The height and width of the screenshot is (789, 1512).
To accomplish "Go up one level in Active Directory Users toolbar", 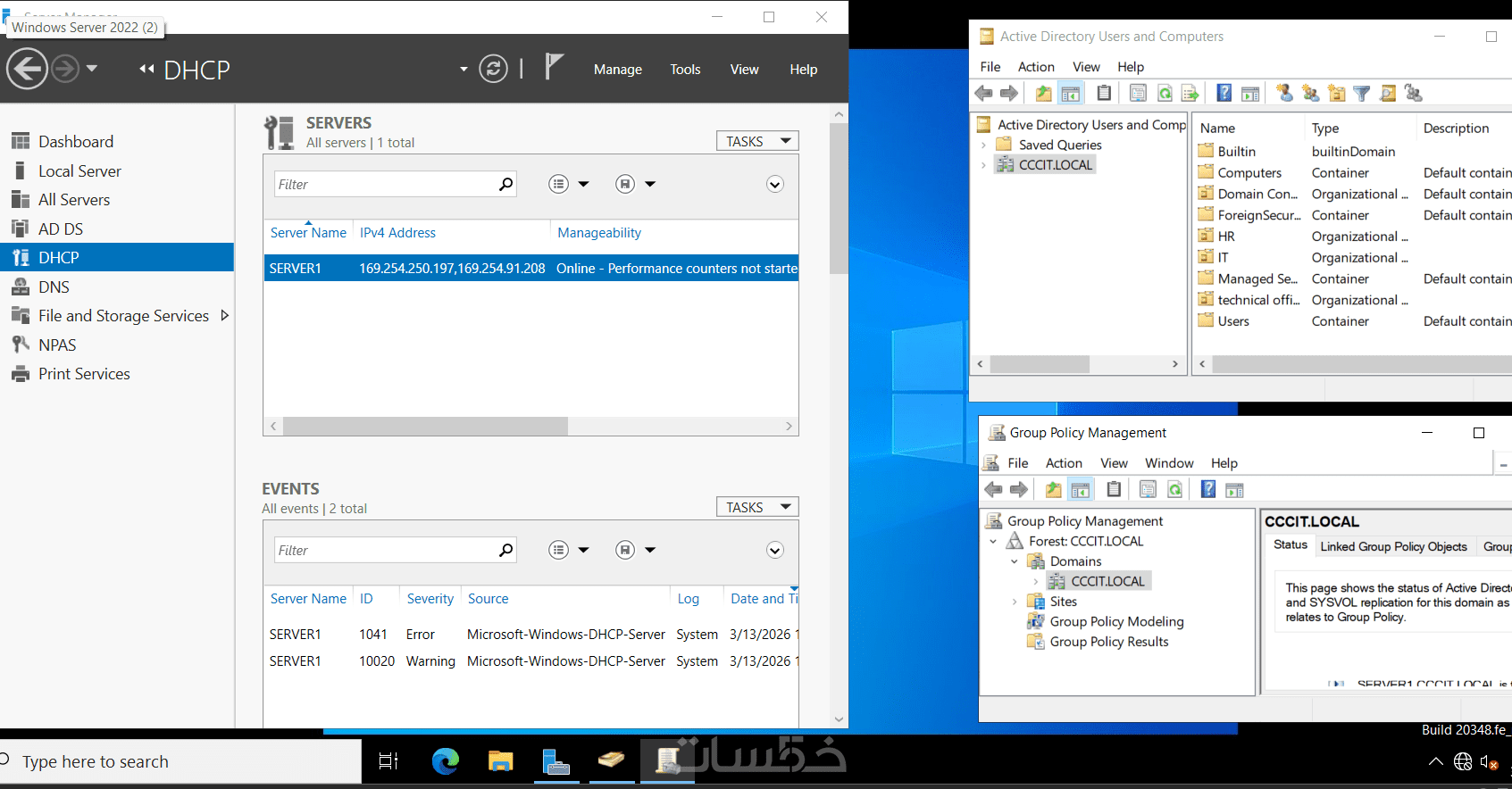I will pos(1043,93).
